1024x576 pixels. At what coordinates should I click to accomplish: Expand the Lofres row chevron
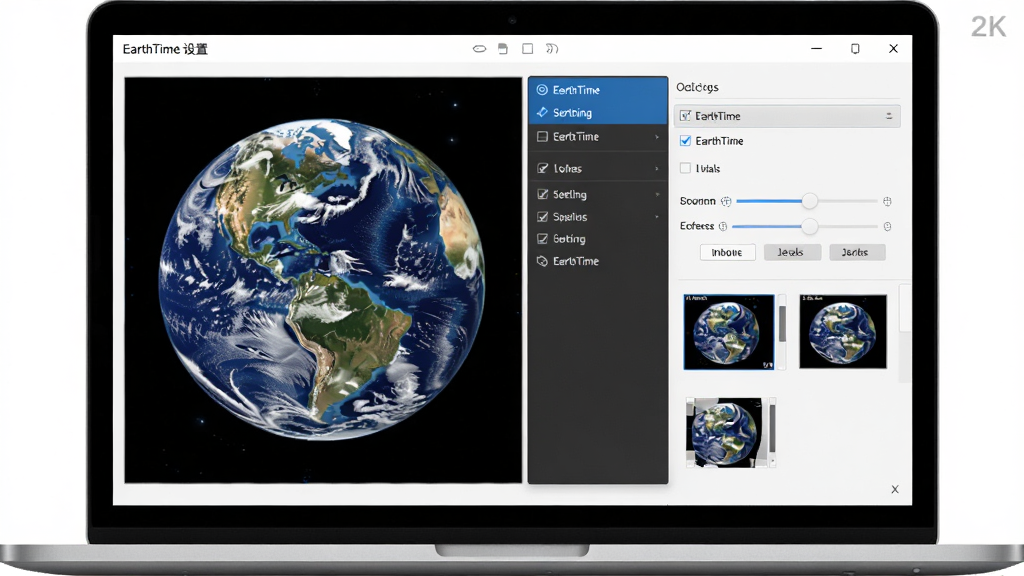[x=657, y=168]
